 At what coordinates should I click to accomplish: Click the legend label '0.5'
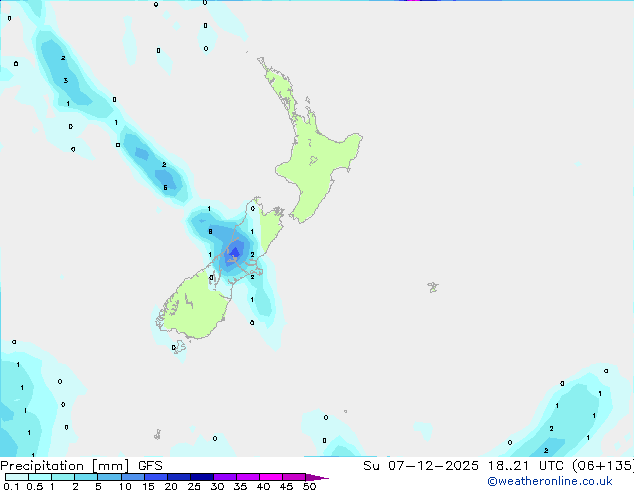[35, 486]
